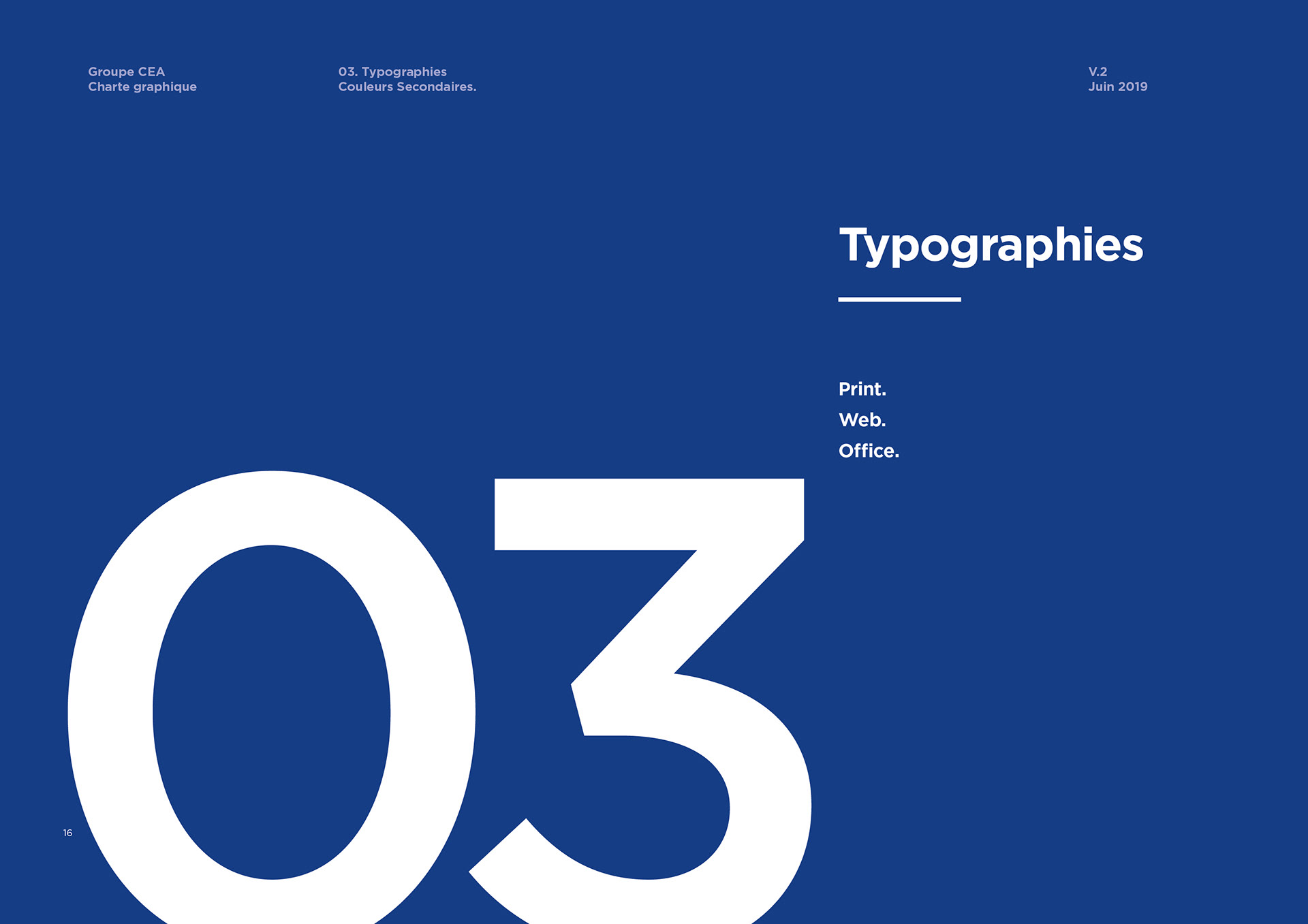Open the Web. list item
Image resolution: width=1308 pixels, height=924 pixels.
click(x=862, y=419)
